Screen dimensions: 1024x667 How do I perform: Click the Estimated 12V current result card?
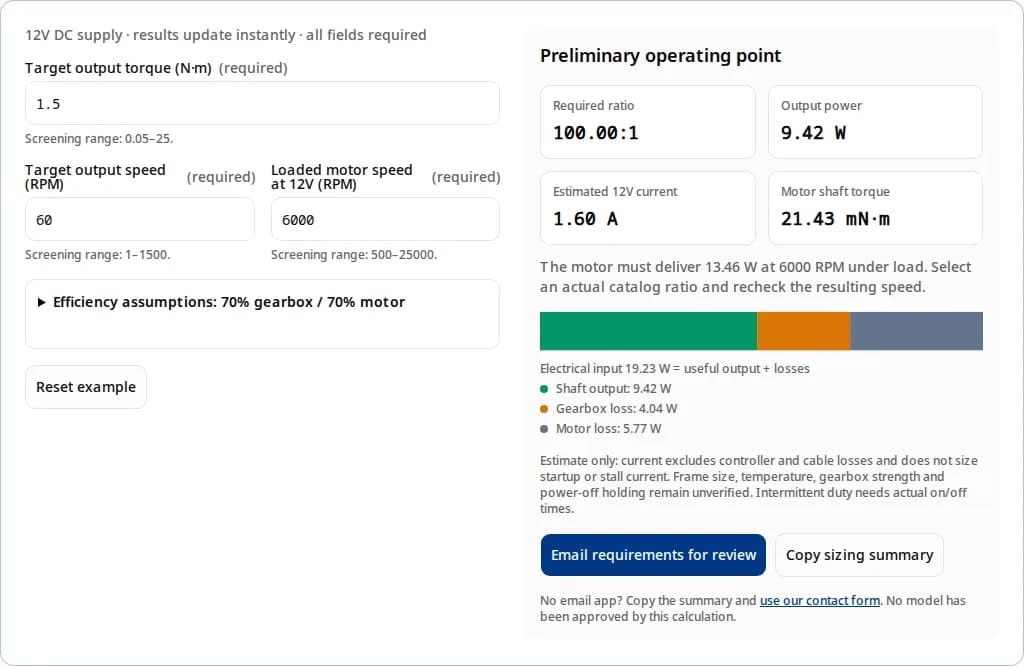pyautogui.click(x=648, y=208)
